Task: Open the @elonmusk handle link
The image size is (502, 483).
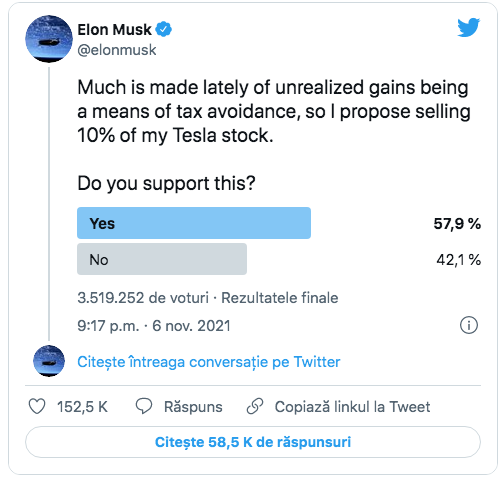Action: (x=117, y=50)
